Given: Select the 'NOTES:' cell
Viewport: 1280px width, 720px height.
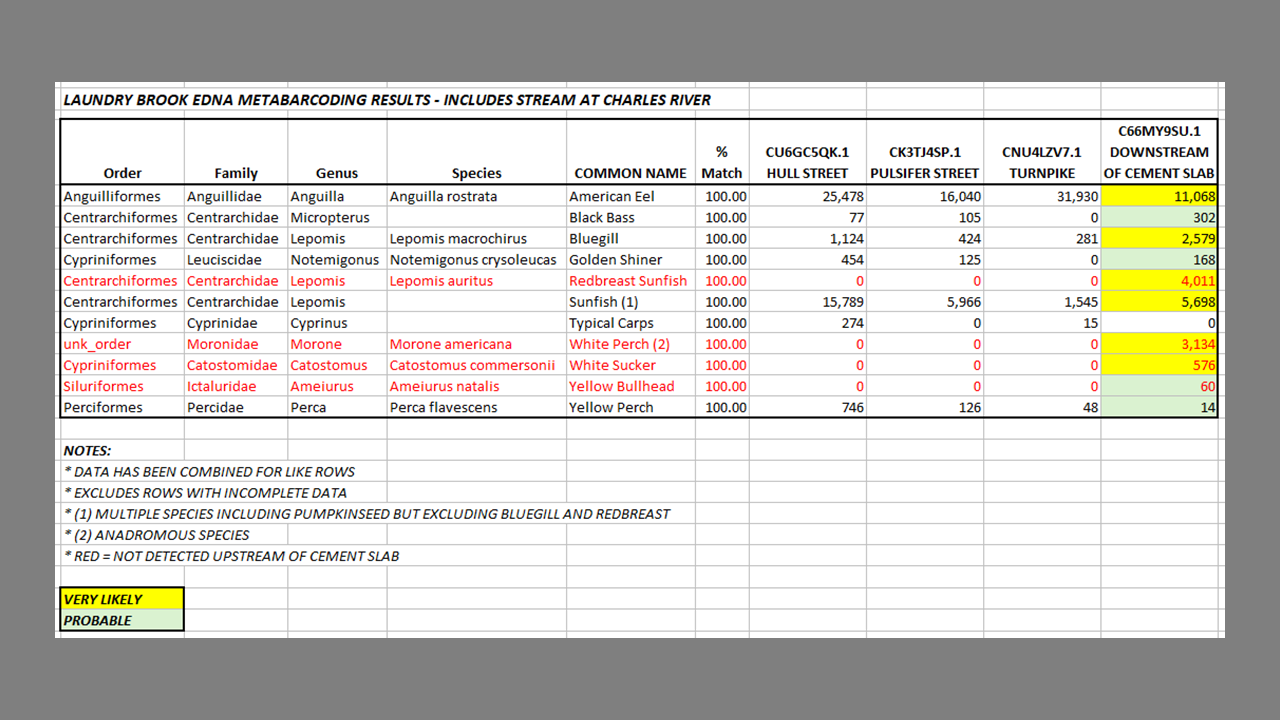Looking at the screenshot, I should point(122,451).
